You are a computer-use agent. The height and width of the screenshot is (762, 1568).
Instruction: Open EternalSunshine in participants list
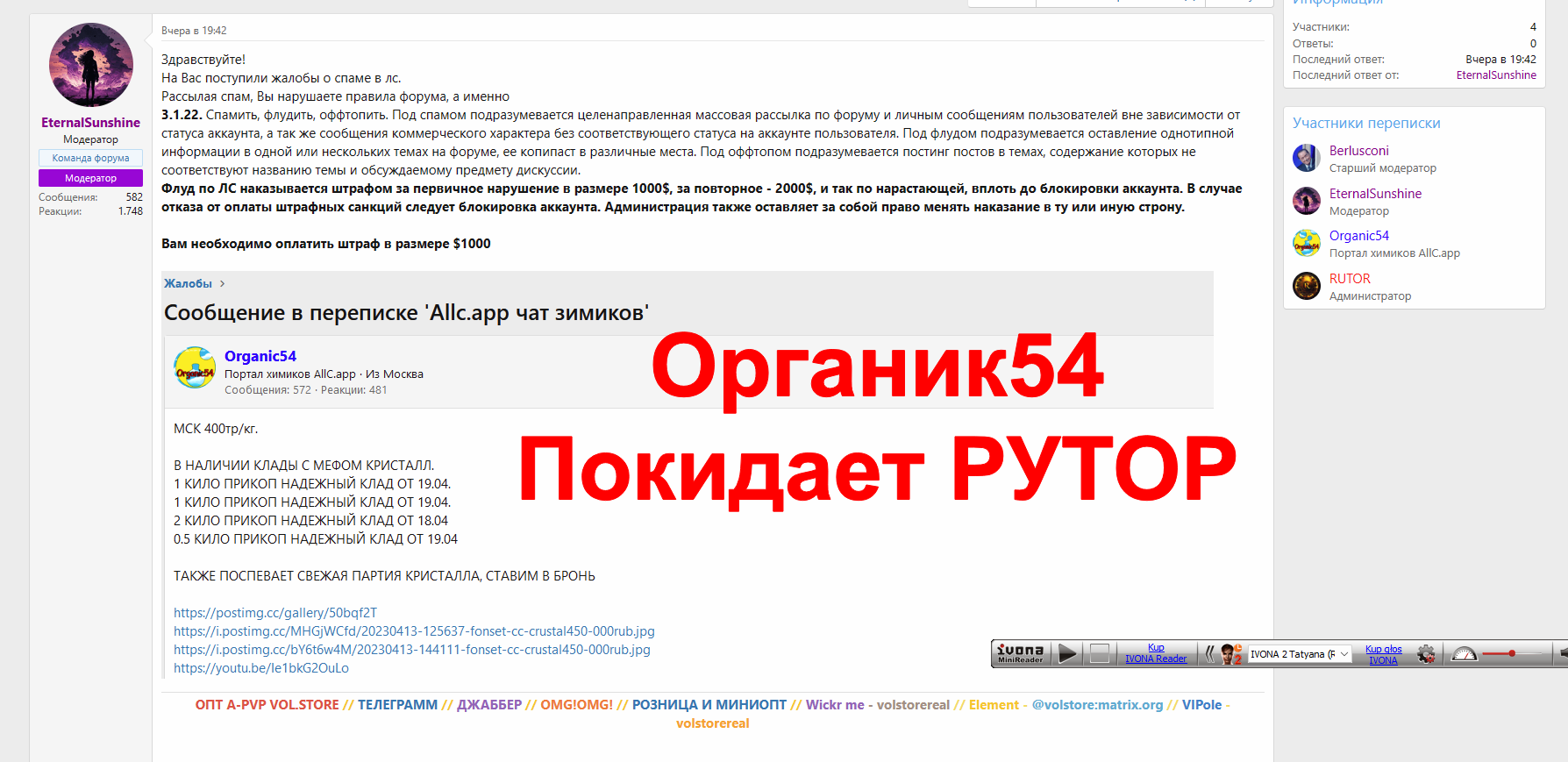click(x=1375, y=194)
